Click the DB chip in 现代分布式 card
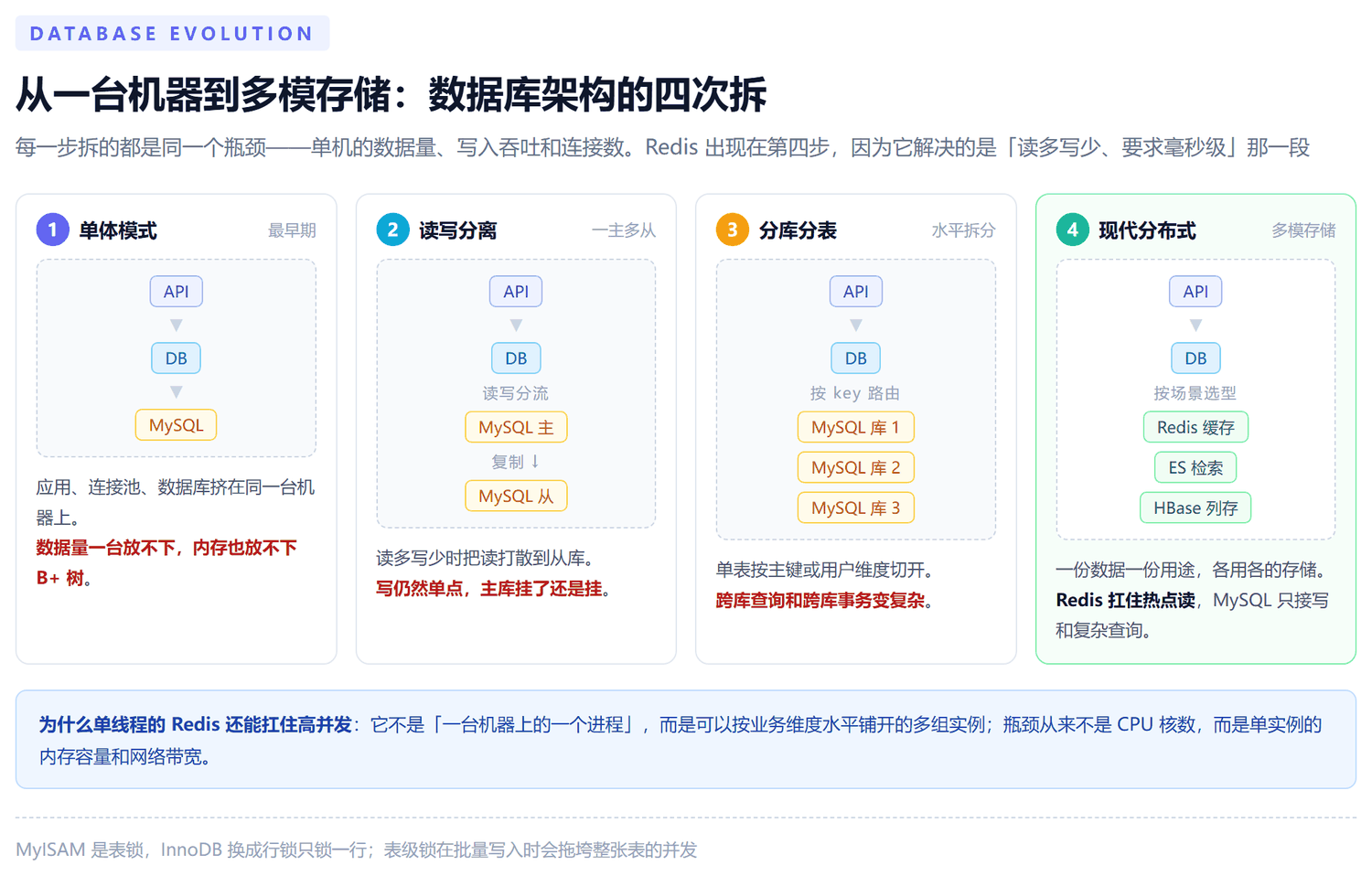This screenshot has width=1372, height=876. (x=1195, y=358)
